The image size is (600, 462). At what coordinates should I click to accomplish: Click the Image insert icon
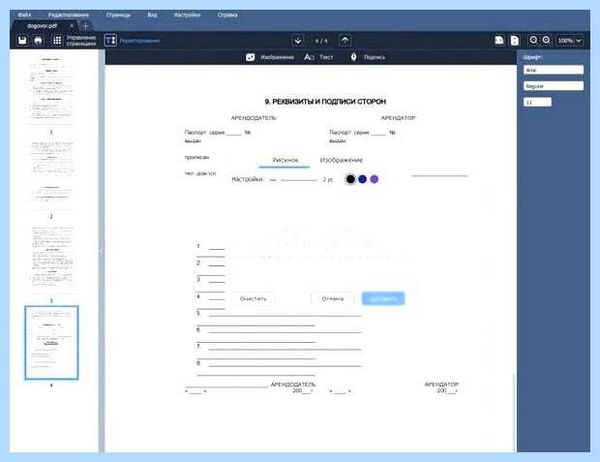pyautogui.click(x=250, y=57)
